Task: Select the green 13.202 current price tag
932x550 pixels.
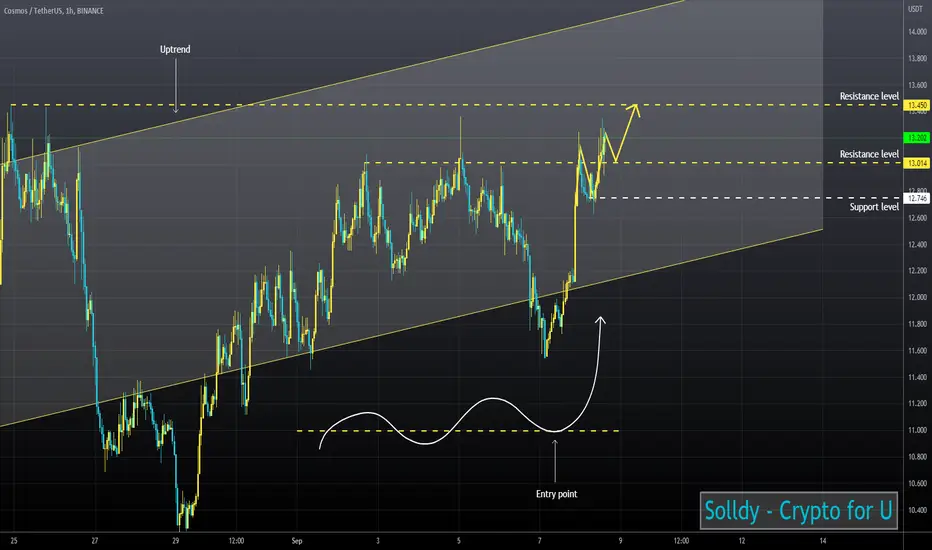Action: 916,138
